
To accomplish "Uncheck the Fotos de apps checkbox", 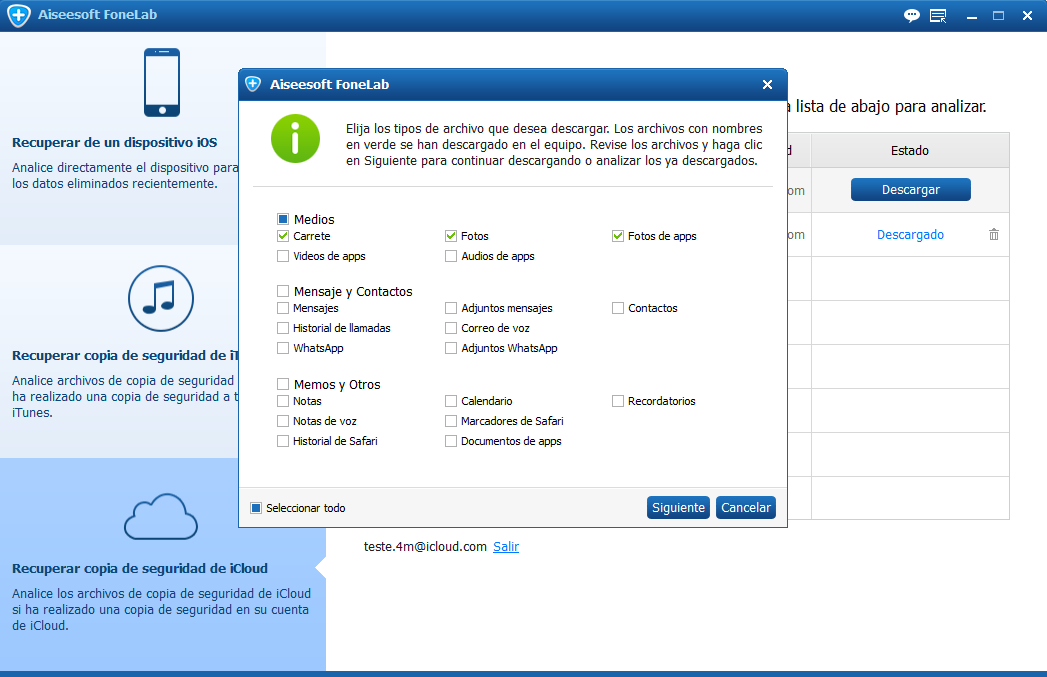I will pos(618,236).
